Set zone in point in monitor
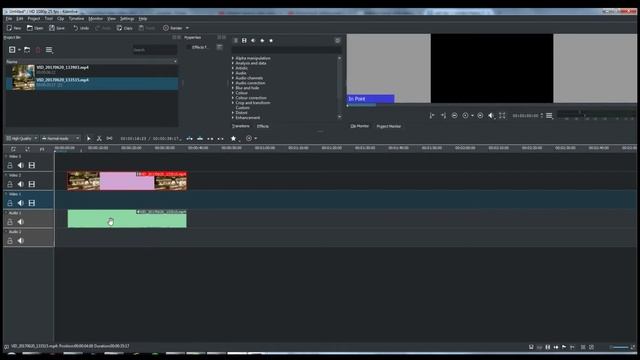The image size is (640, 360). pyautogui.click(x=432, y=116)
